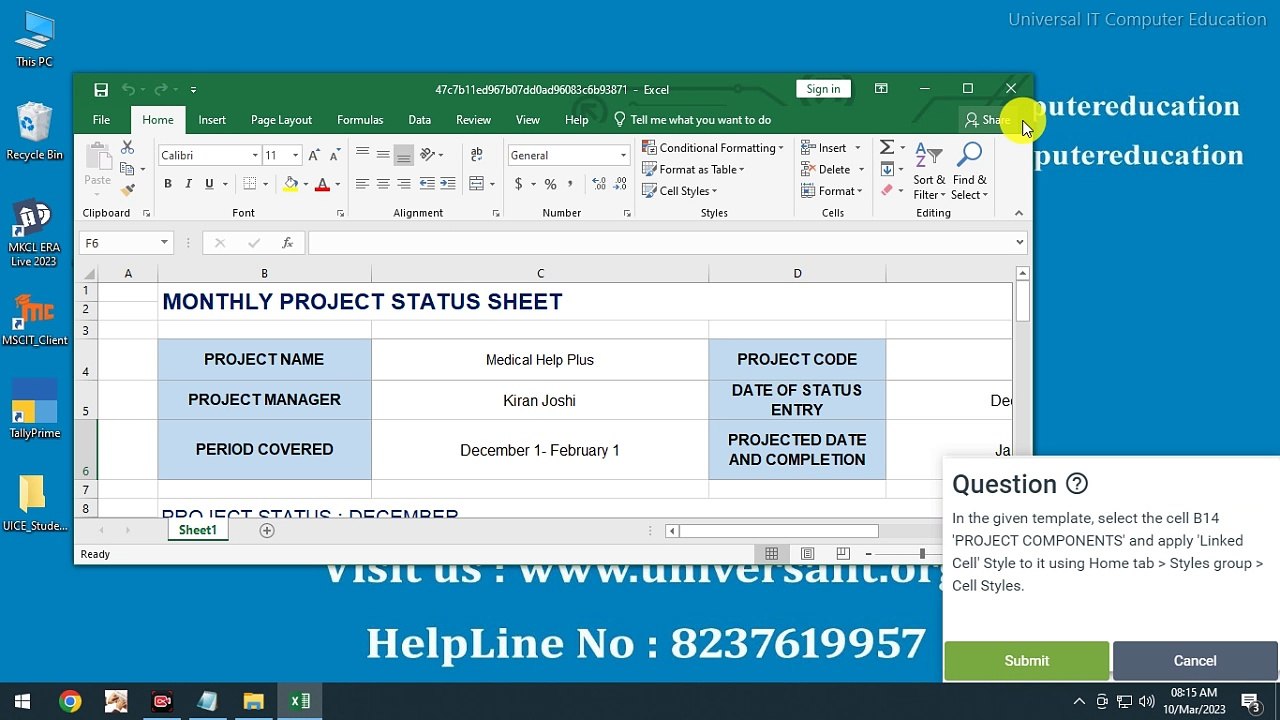Click the AutoSum sigma icon
Image resolution: width=1280 pixels, height=720 pixels.
pyautogui.click(x=886, y=148)
